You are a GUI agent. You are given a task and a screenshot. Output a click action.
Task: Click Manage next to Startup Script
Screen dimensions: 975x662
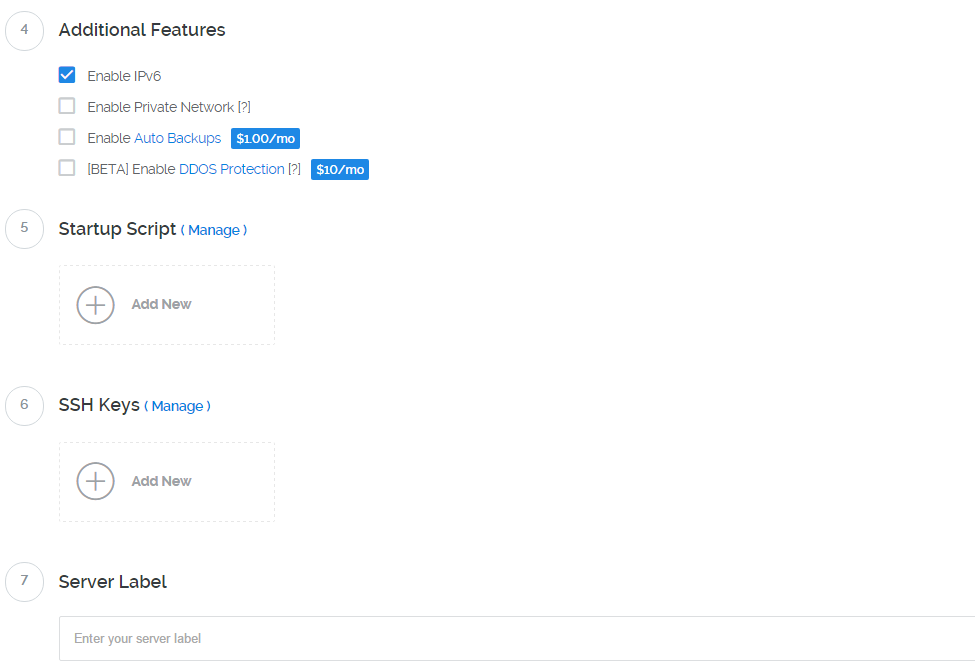[214, 230]
